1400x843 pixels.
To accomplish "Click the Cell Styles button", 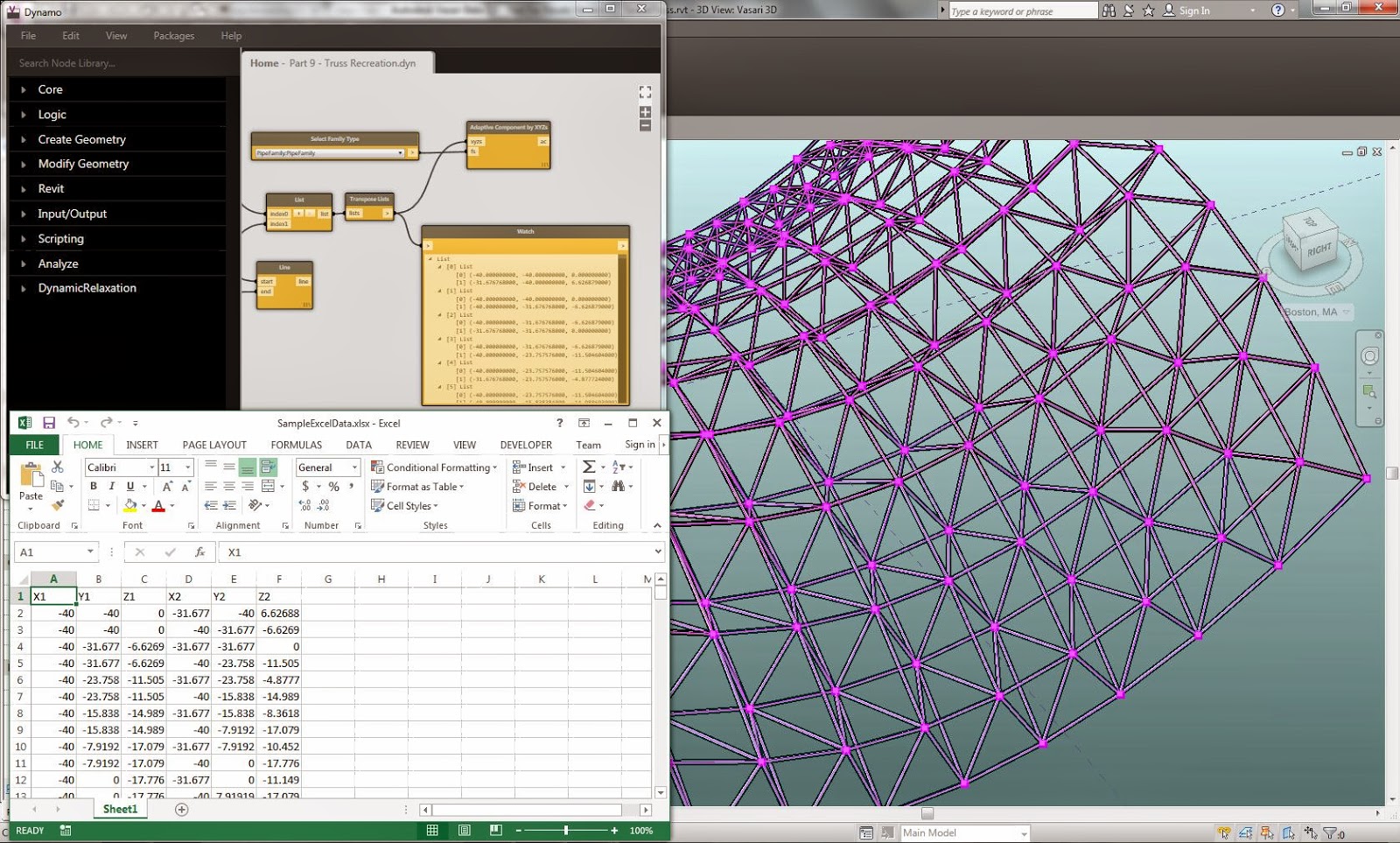I will (404, 505).
